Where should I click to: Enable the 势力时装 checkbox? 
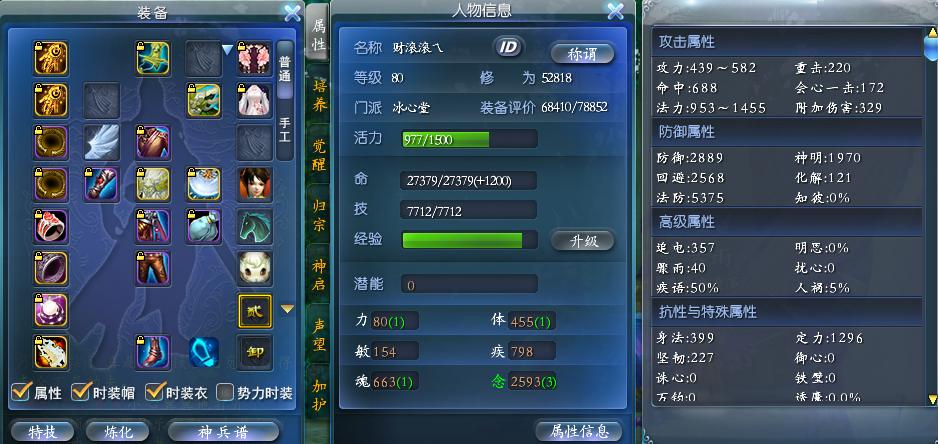224,393
